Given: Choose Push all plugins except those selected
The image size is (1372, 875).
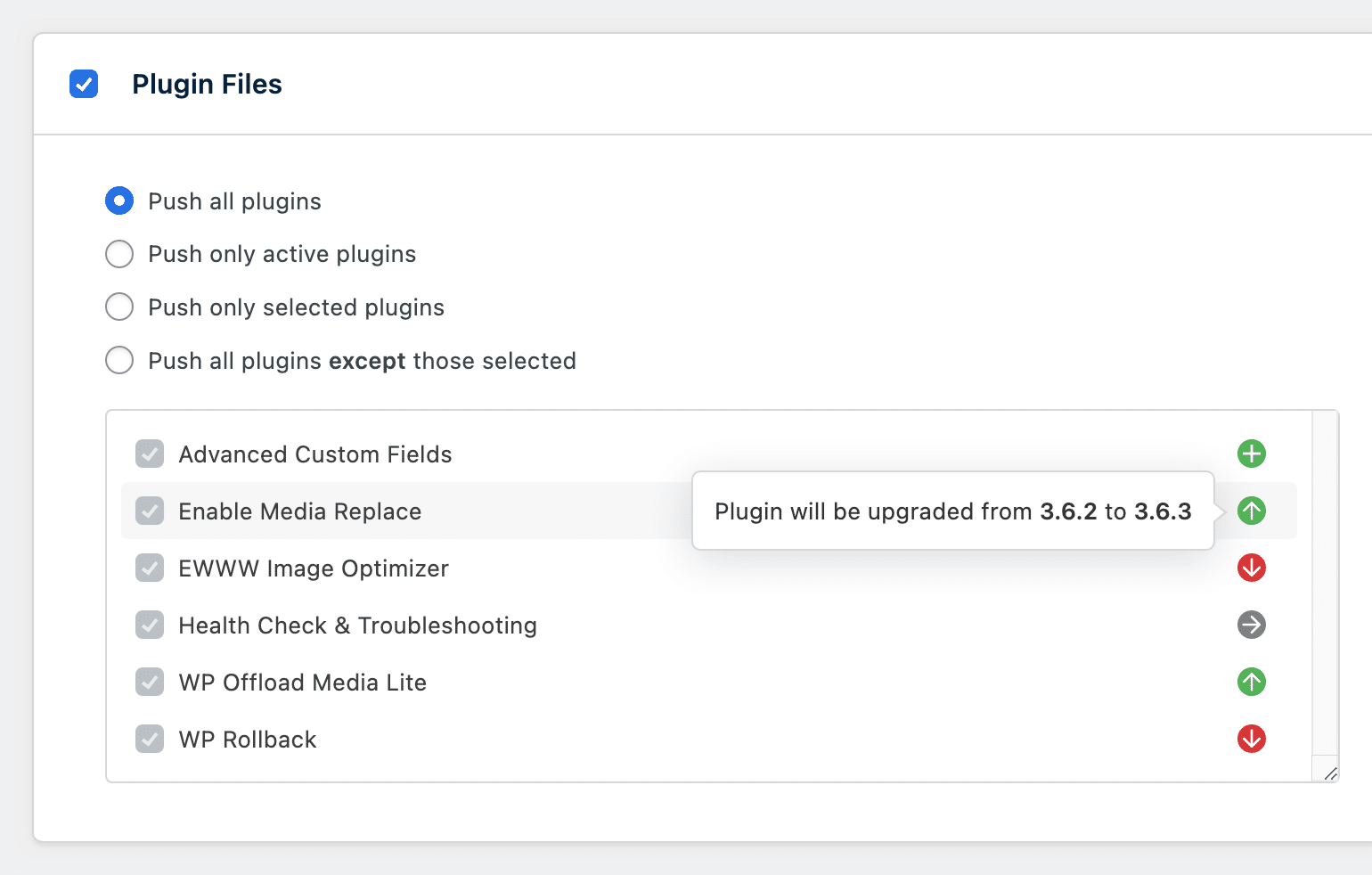Looking at the screenshot, I should pyautogui.click(x=118, y=360).
